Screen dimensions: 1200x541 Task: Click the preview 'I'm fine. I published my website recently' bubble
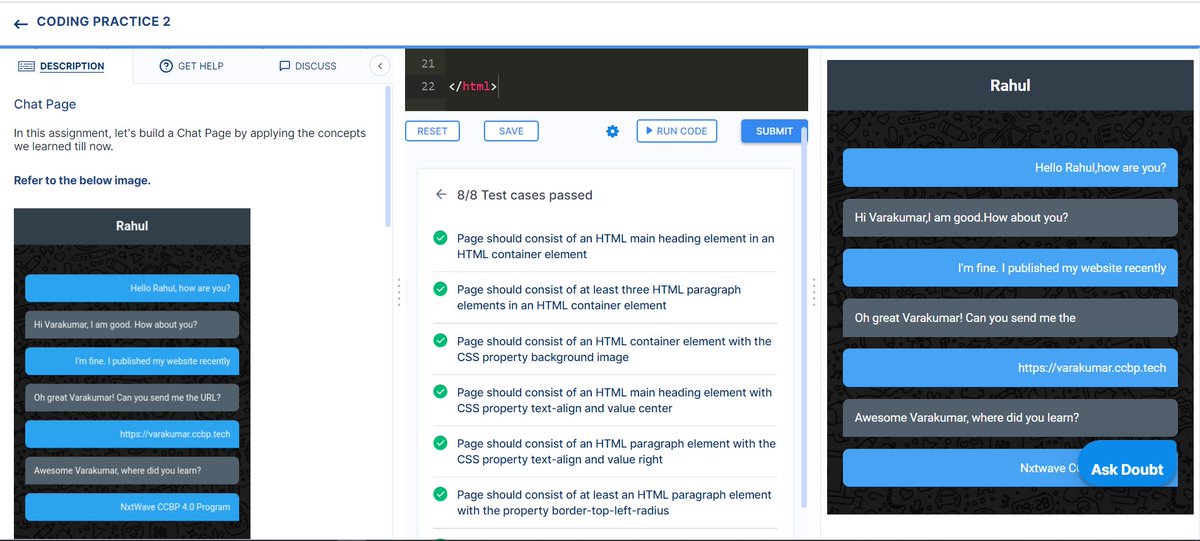click(1010, 268)
